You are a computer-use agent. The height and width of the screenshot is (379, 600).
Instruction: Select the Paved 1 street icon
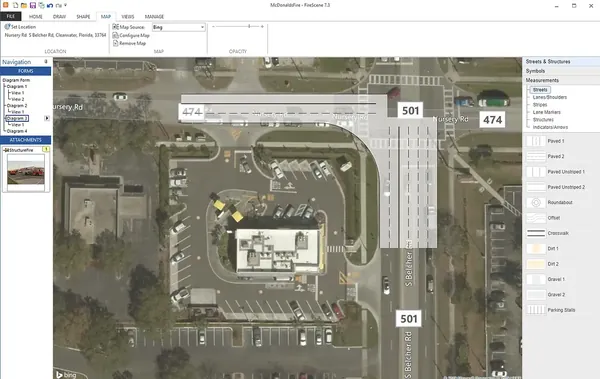click(x=536, y=141)
